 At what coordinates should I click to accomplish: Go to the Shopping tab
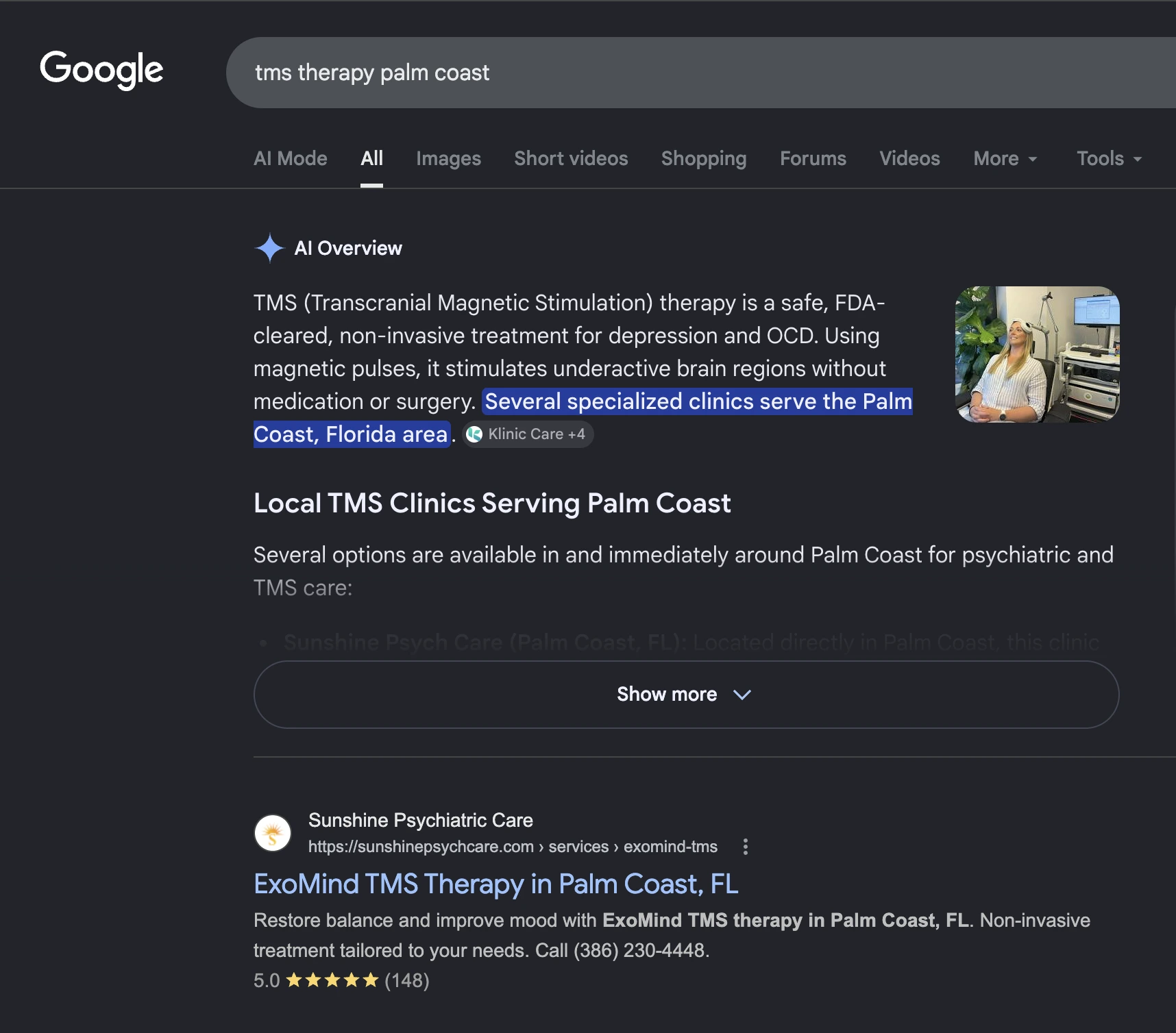704,158
